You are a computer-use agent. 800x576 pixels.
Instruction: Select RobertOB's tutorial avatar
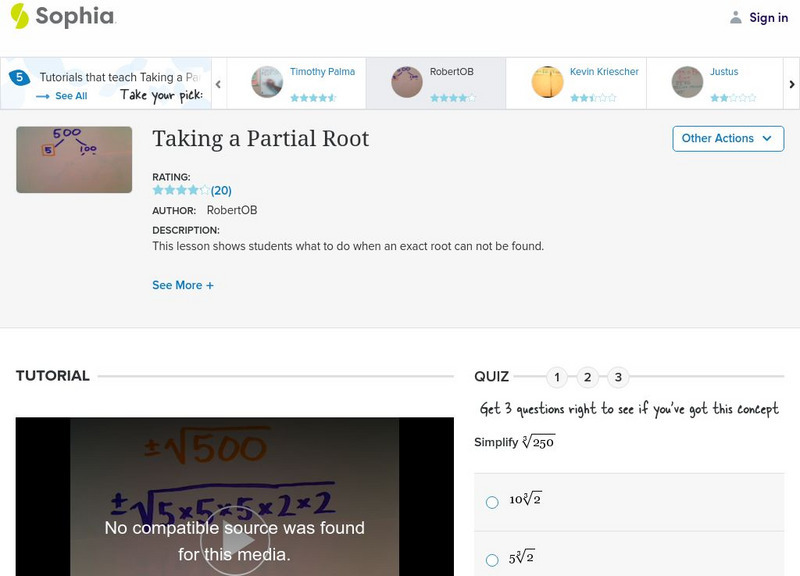point(406,80)
